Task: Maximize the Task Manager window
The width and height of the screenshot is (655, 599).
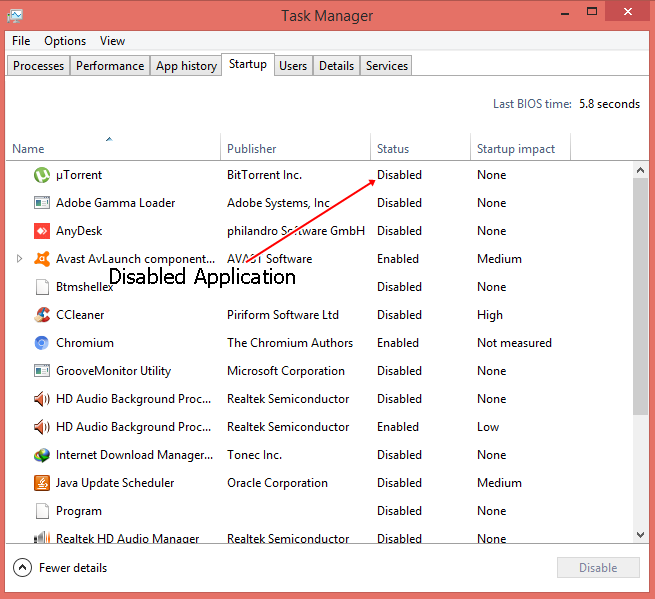Action: 592,12
